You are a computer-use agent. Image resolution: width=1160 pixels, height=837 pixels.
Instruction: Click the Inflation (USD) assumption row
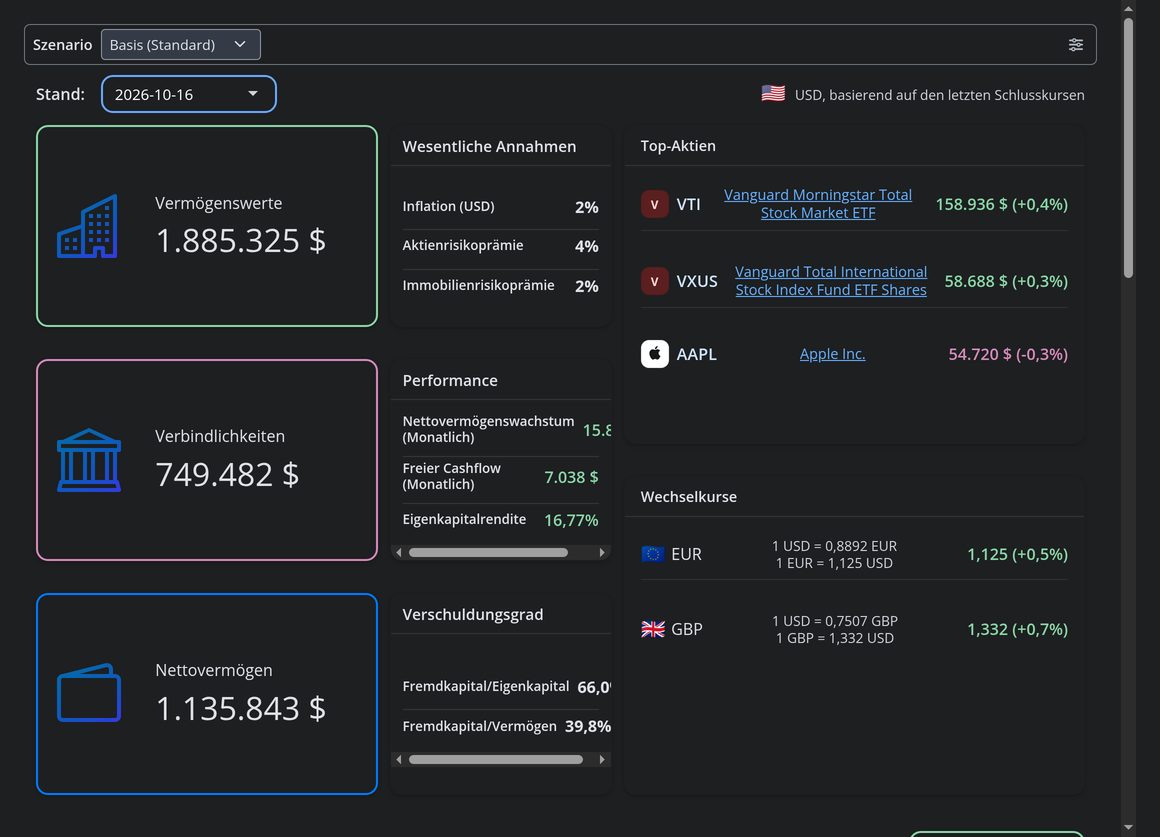click(500, 206)
